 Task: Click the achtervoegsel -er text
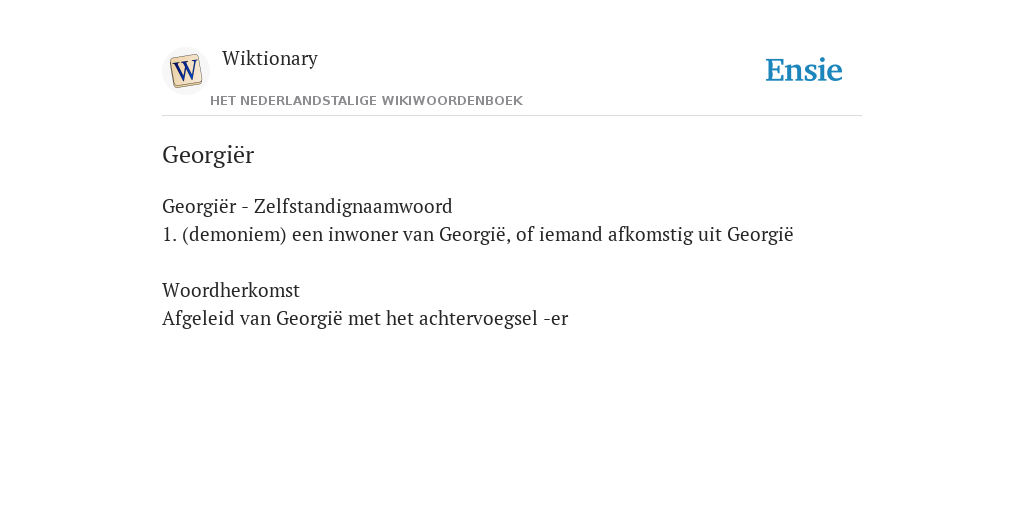pyautogui.click(x=494, y=319)
